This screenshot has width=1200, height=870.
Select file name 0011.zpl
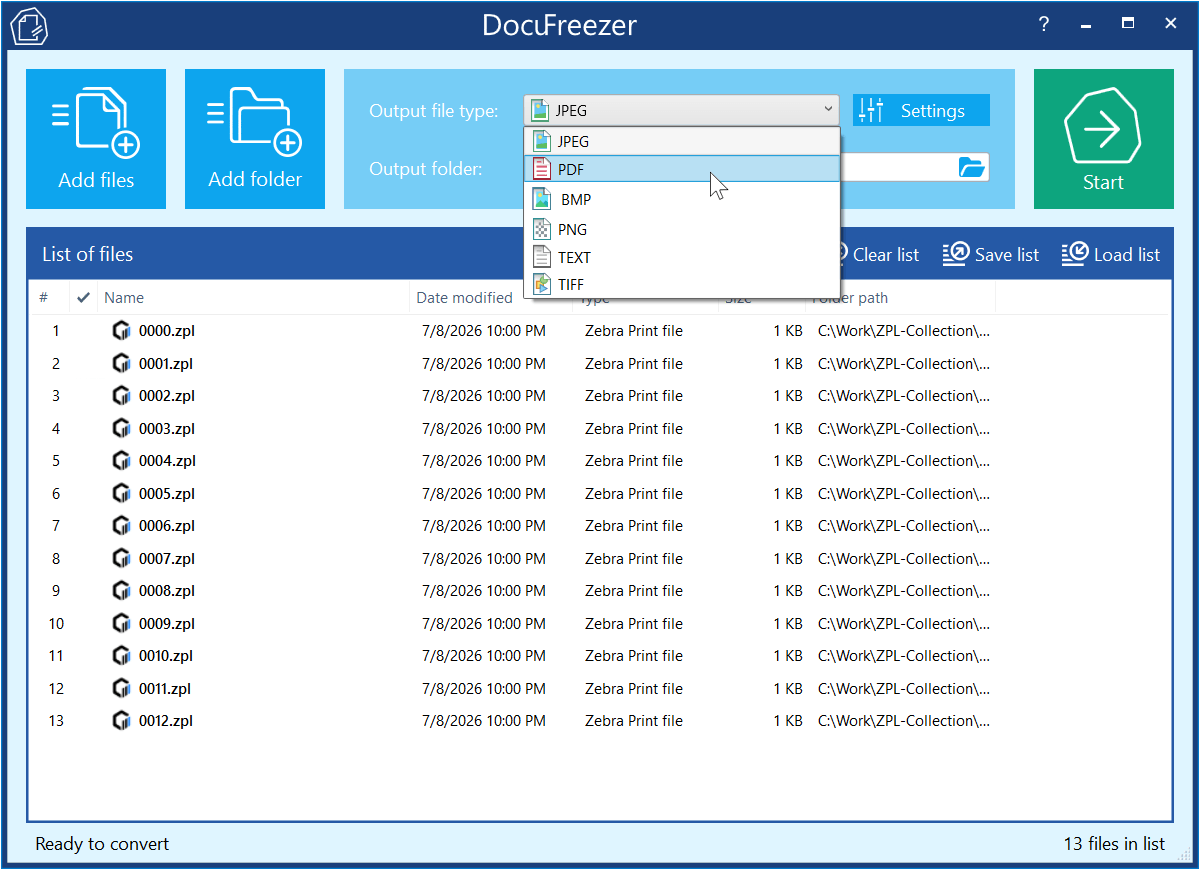point(165,689)
